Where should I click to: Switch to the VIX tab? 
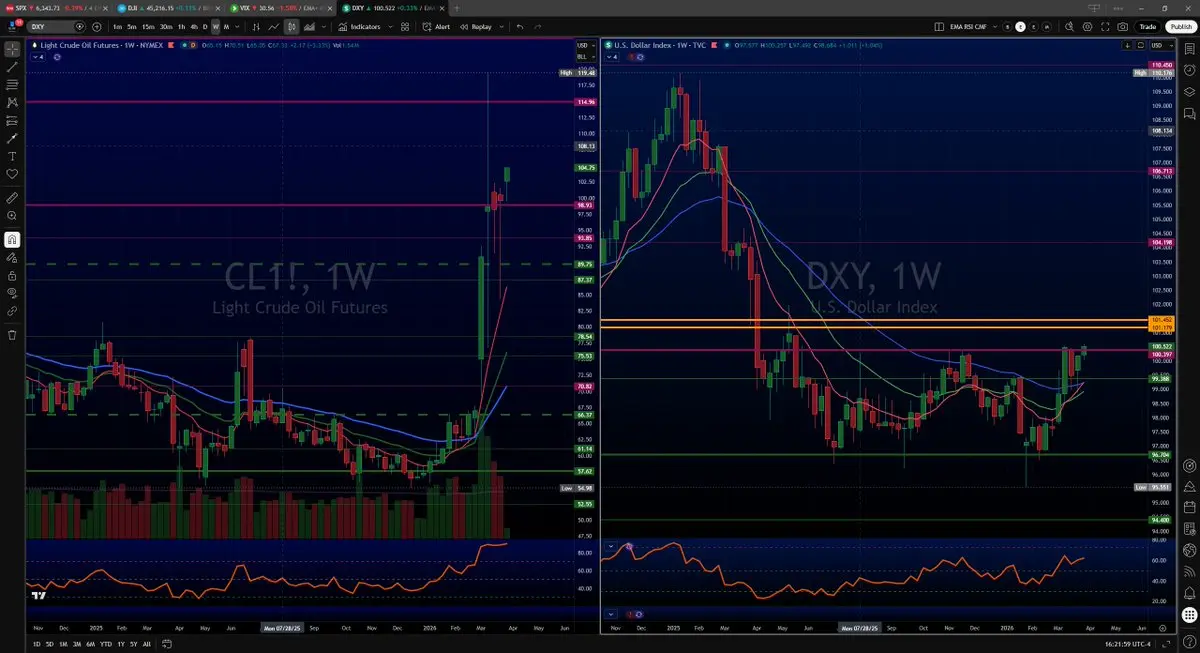[x=283, y=7]
